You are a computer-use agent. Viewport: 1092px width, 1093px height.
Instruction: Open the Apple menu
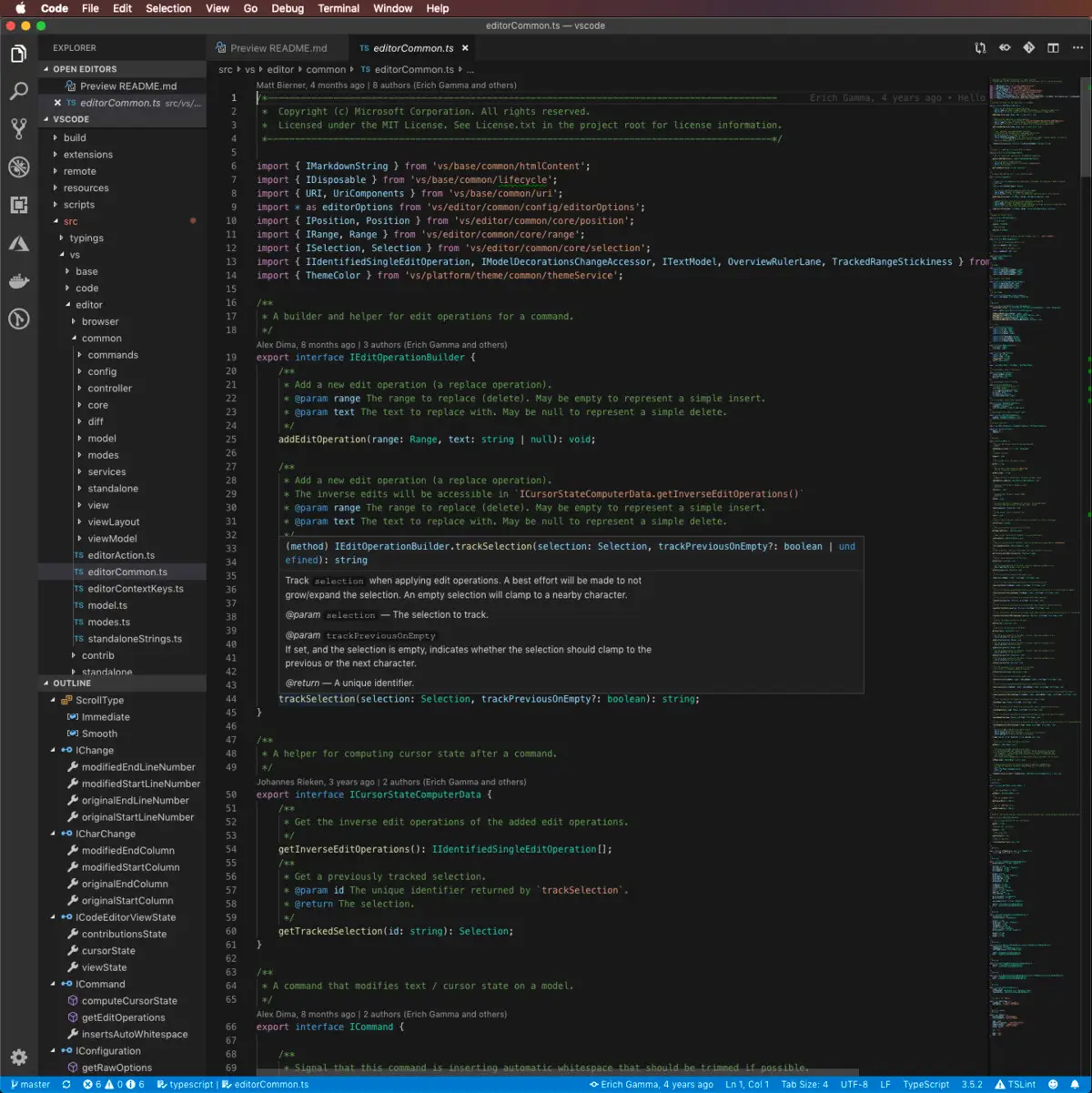coord(20,8)
